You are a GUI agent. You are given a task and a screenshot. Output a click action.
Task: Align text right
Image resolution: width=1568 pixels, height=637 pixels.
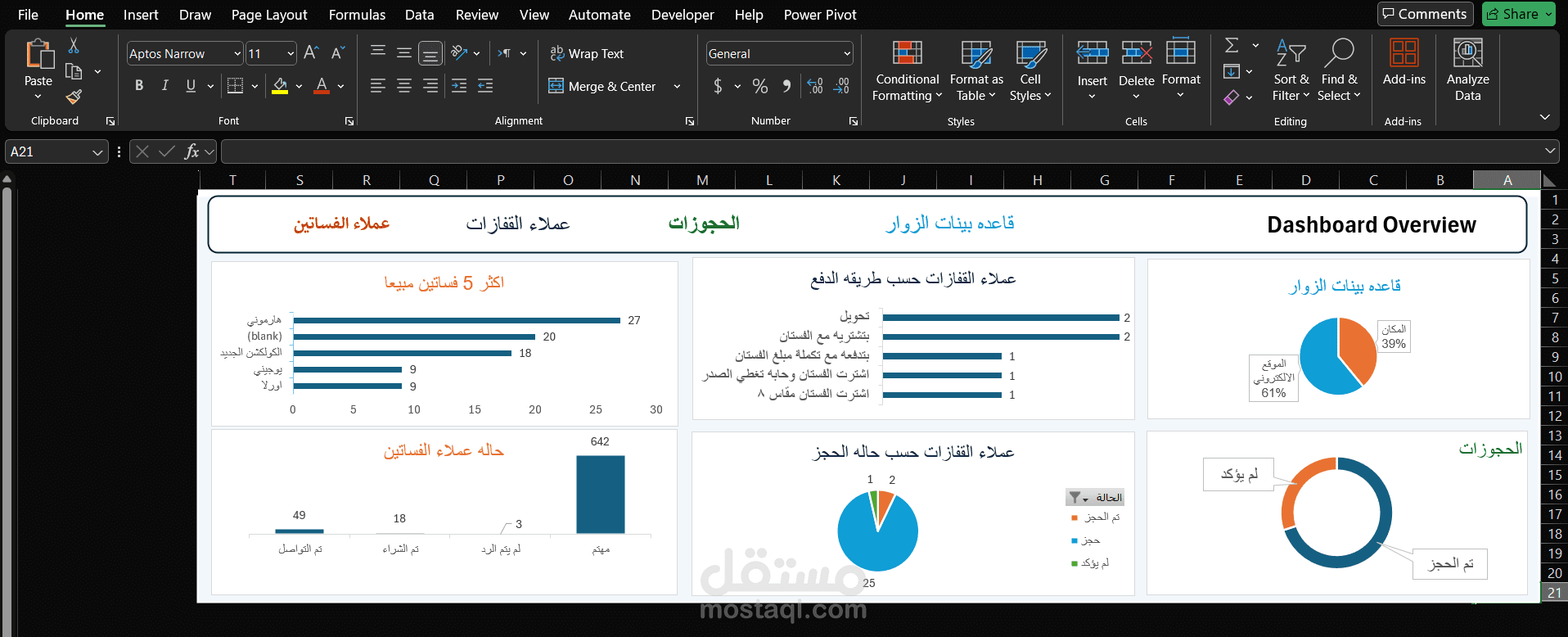click(430, 85)
